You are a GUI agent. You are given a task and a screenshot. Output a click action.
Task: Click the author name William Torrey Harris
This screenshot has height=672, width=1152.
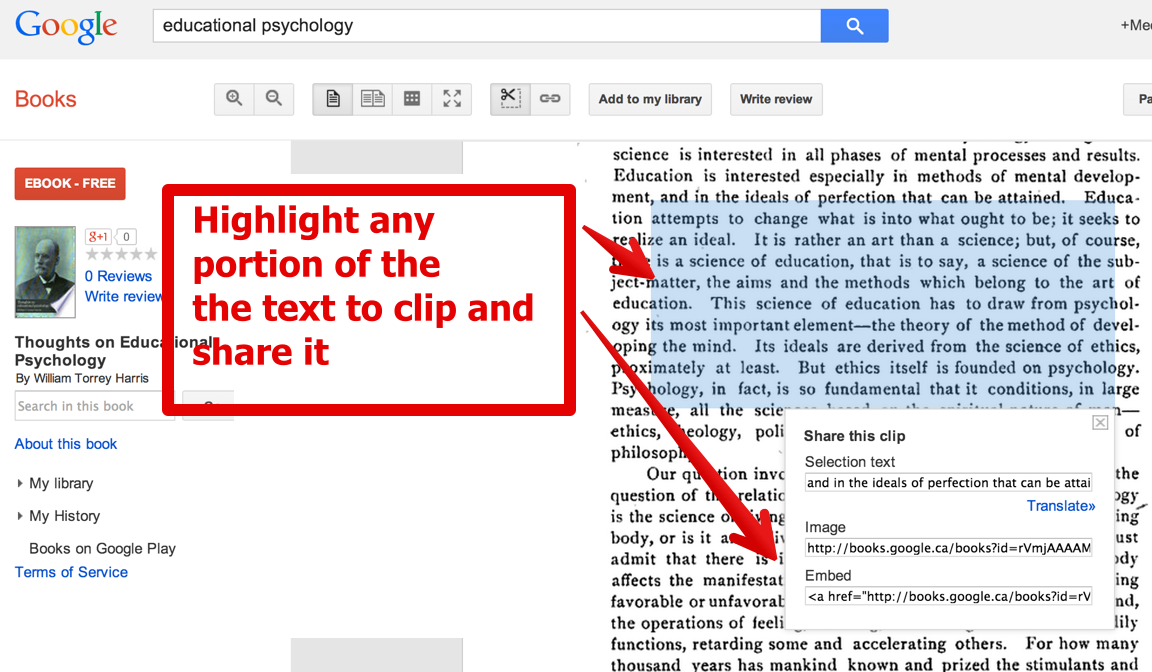[x=91, y=378]
